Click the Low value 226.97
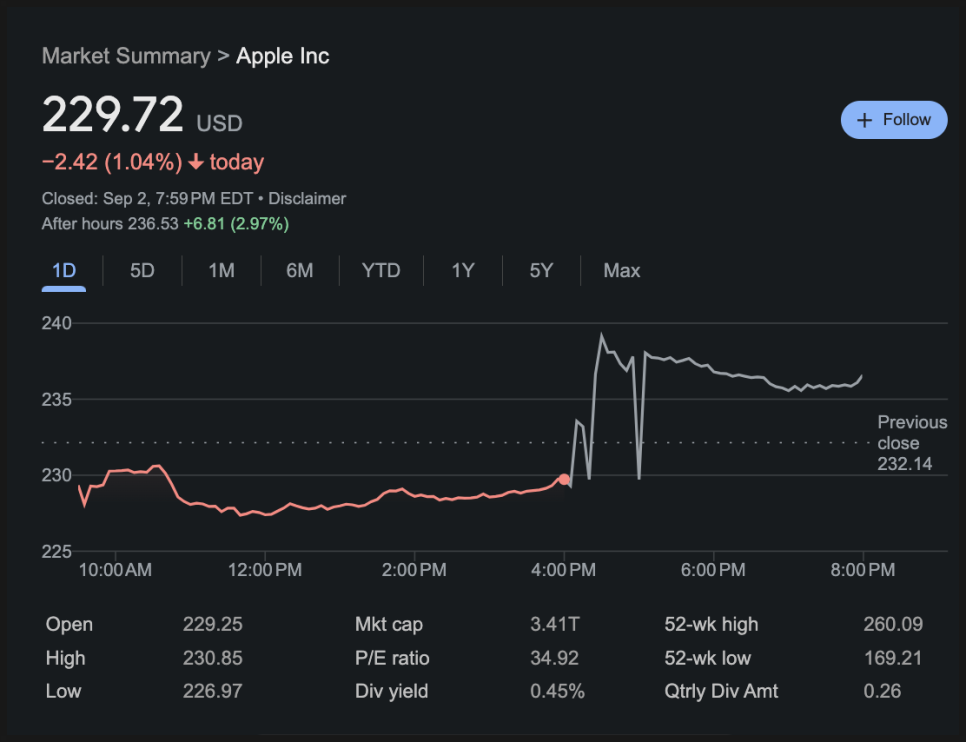 coord(213,691)
